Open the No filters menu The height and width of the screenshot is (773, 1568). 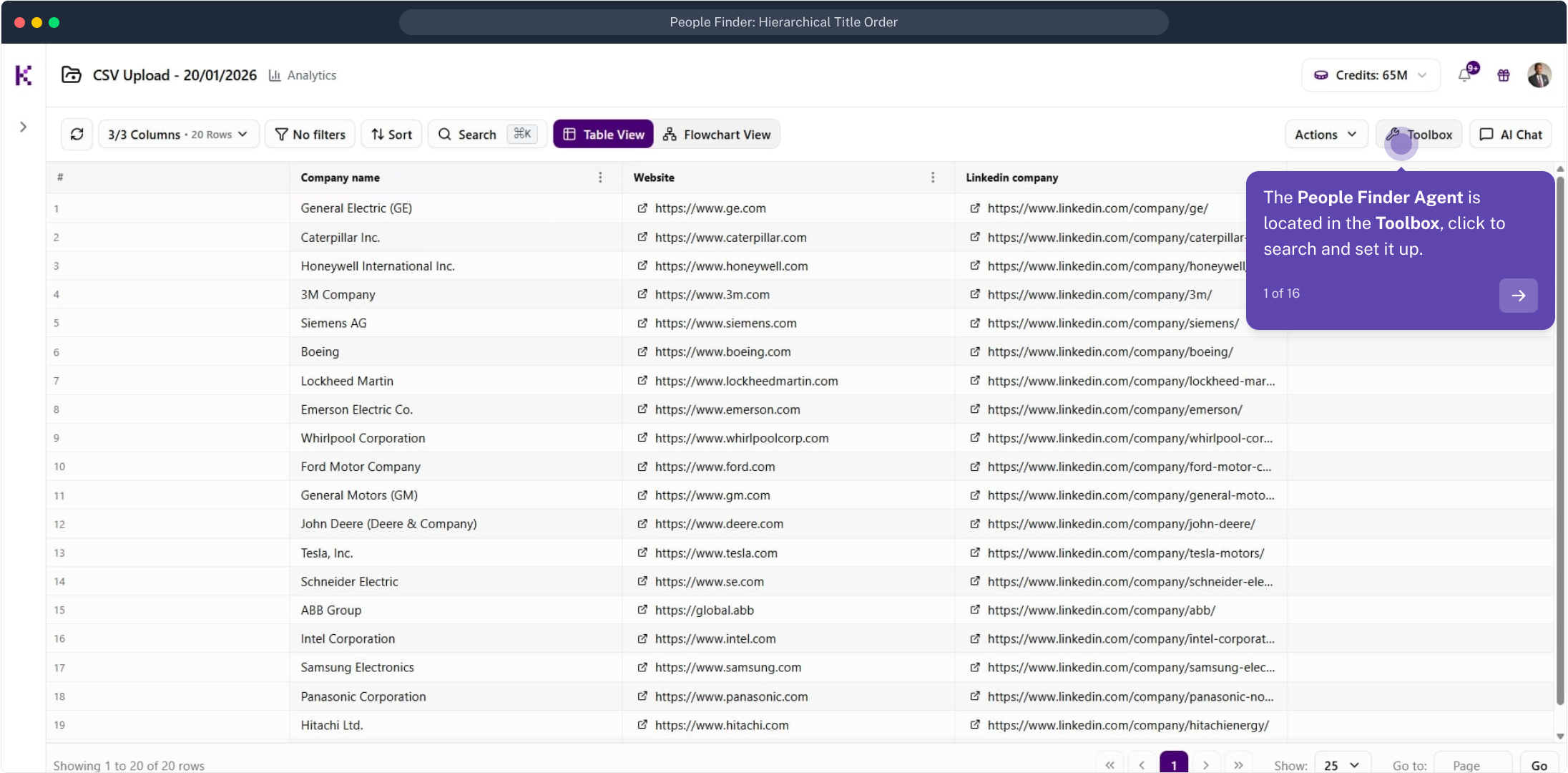(x=310, y=135)
